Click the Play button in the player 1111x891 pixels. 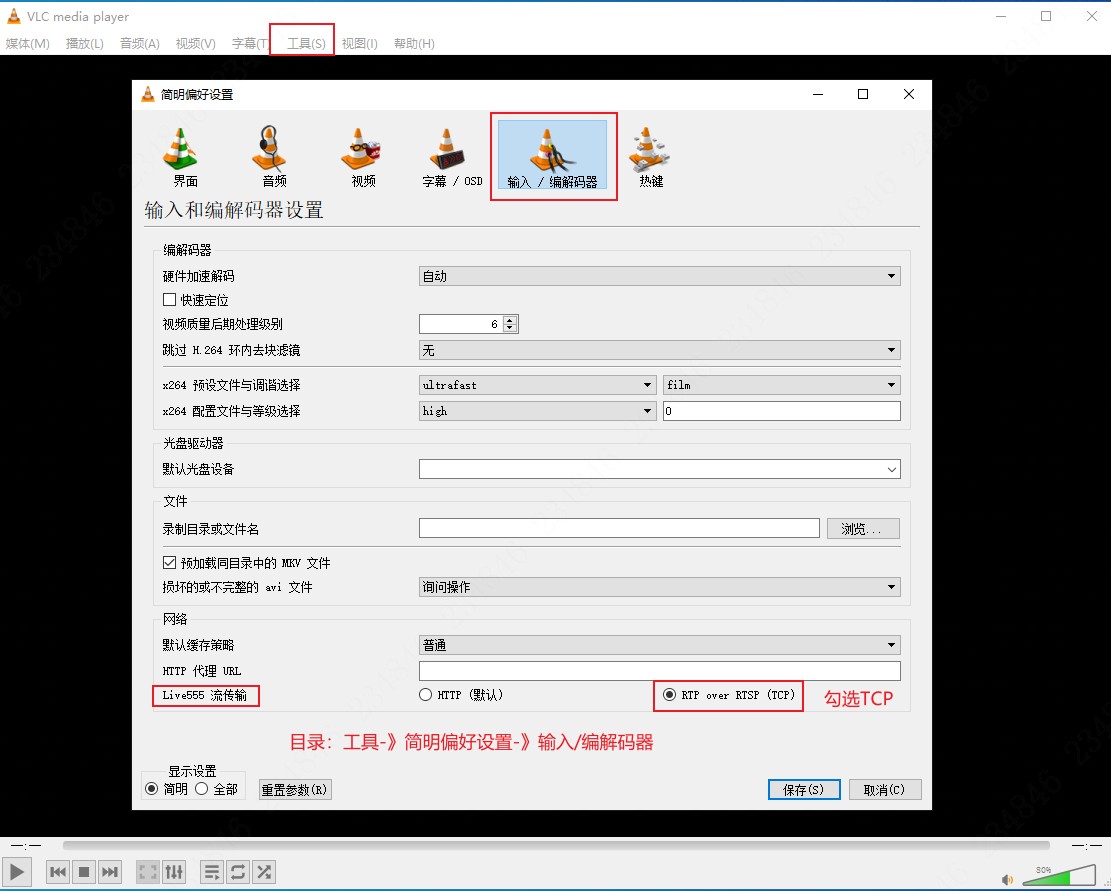coord(17,872)
